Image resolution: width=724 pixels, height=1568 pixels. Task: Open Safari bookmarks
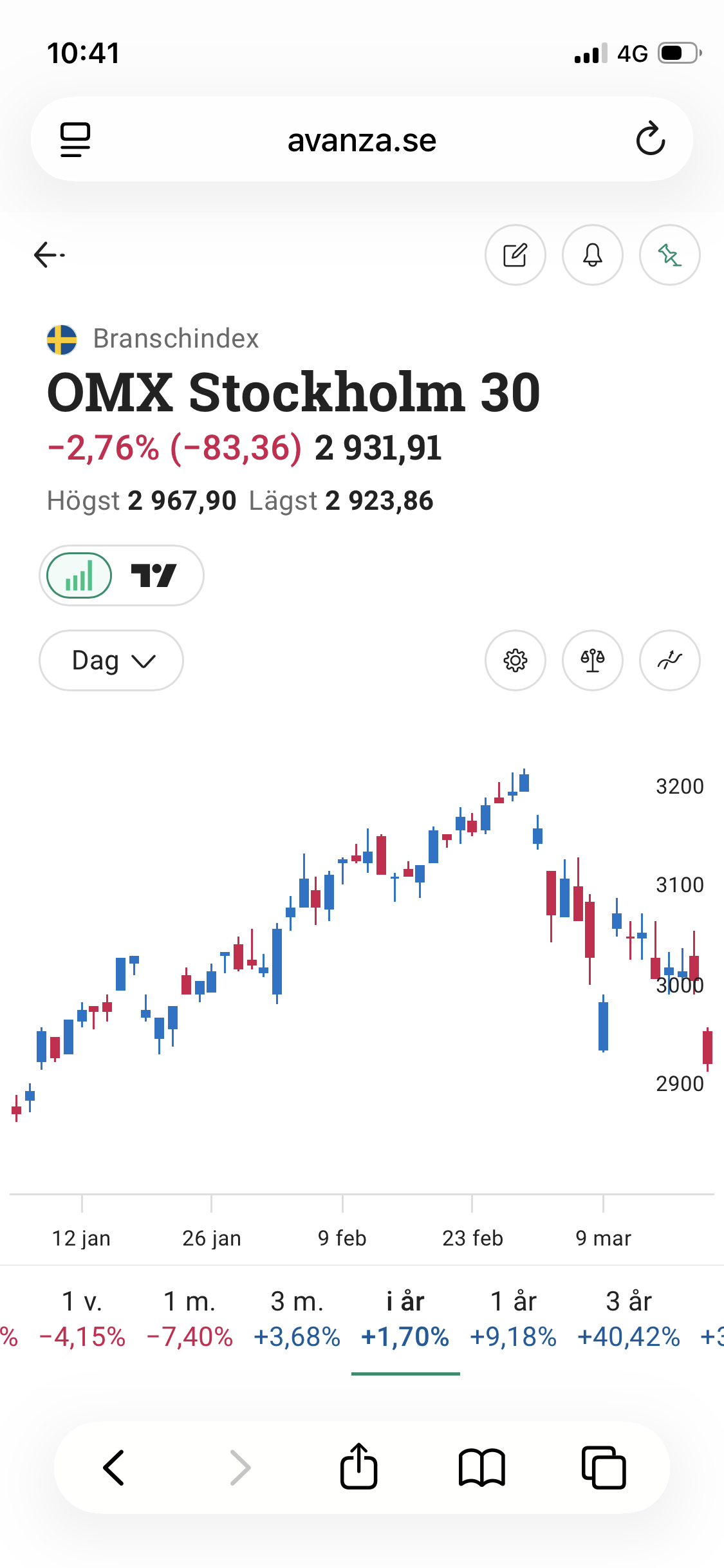click(x=481, y=1467)
